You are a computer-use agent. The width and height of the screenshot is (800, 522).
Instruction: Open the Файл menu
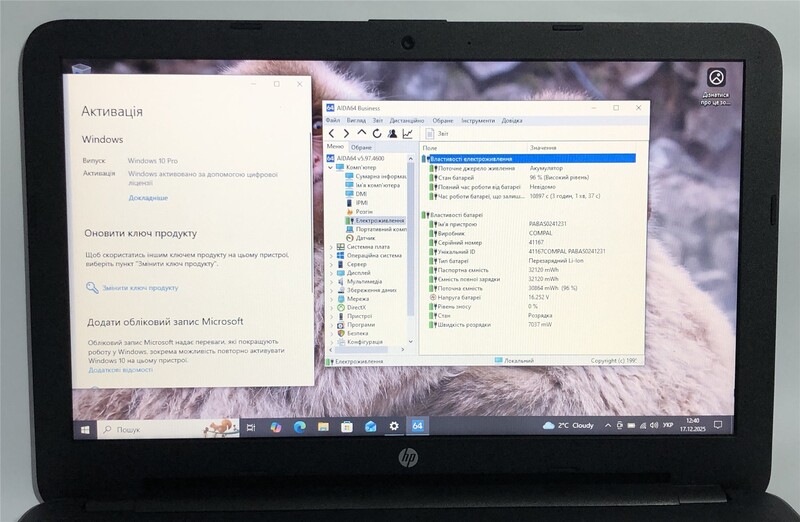(x=333, y=120)
